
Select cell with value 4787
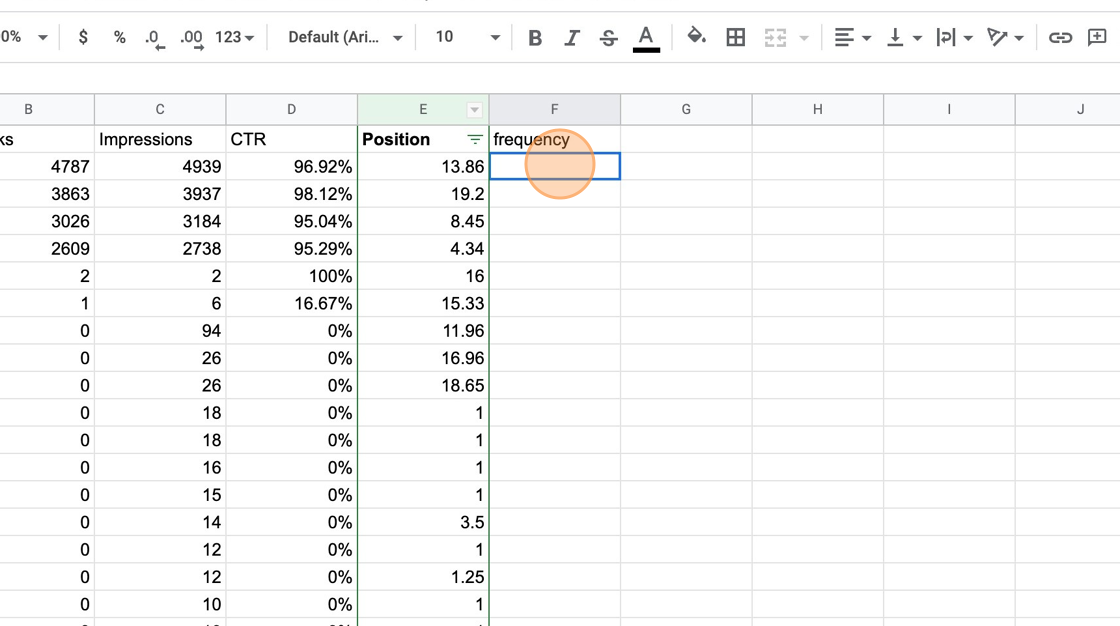tap(47, 167)
